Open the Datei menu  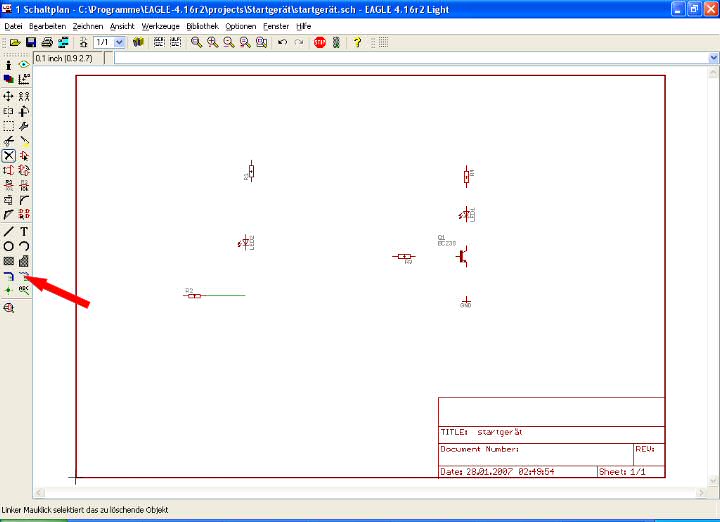click(14, 25)
